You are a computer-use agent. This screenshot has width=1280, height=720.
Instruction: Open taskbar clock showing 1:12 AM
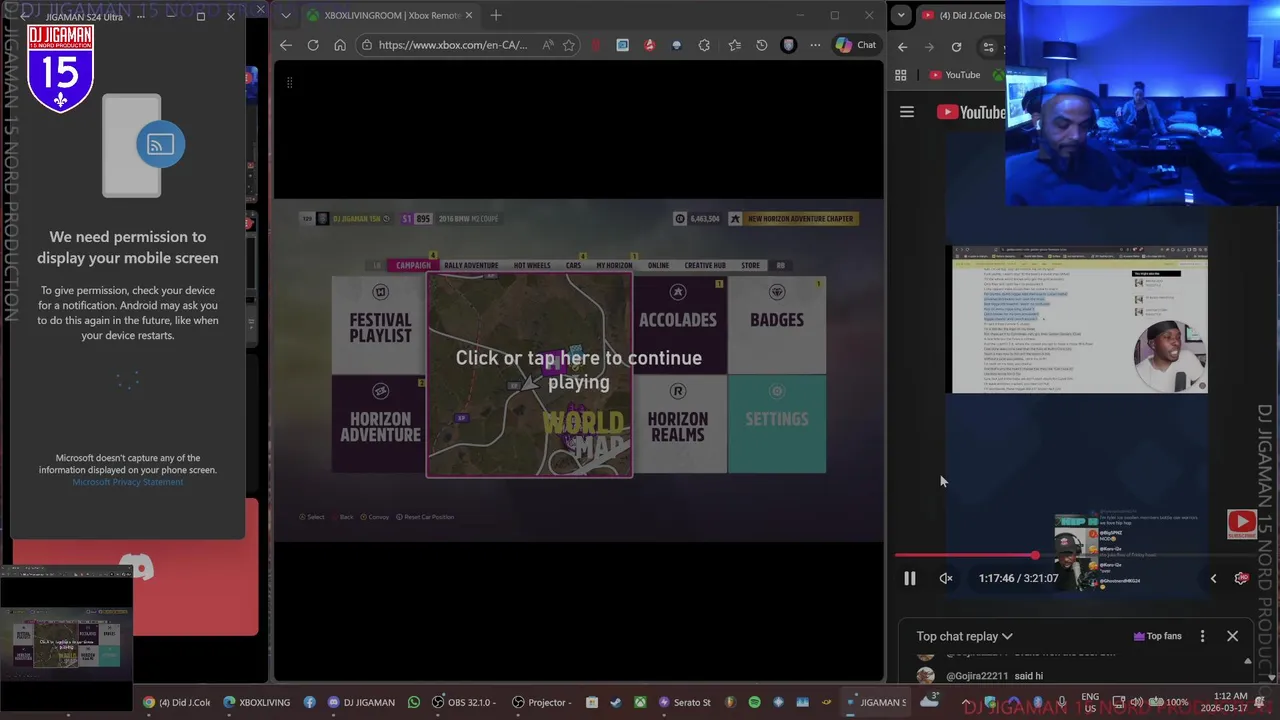click(1226, 702)
